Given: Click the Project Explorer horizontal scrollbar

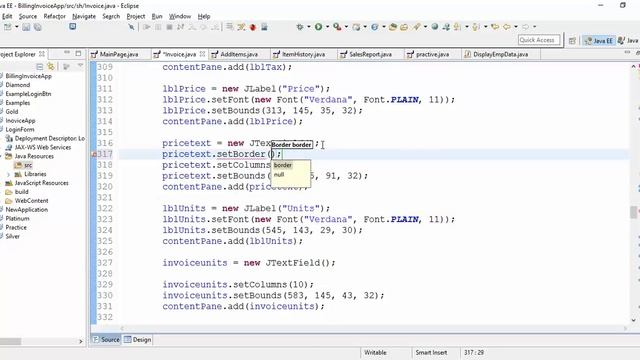Looking at the screenshot, I should pyautogui.click(x=10, y=341).
